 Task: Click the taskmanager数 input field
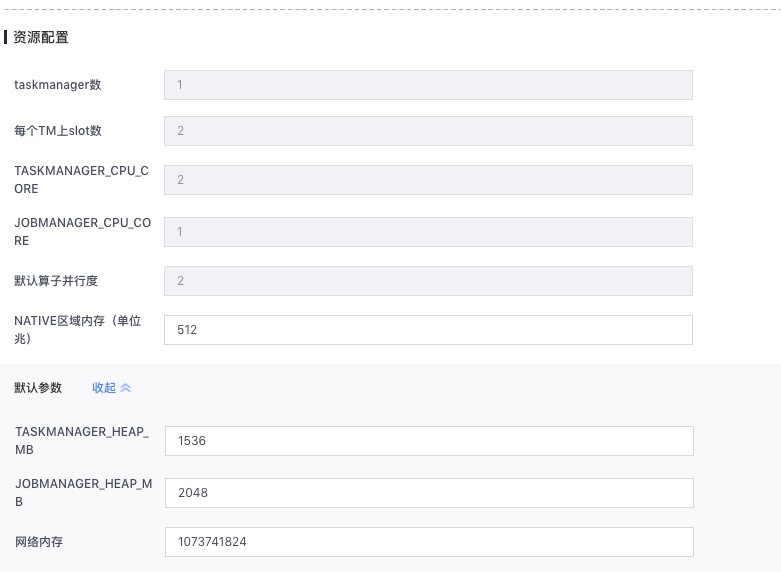[x=428, y=85]
